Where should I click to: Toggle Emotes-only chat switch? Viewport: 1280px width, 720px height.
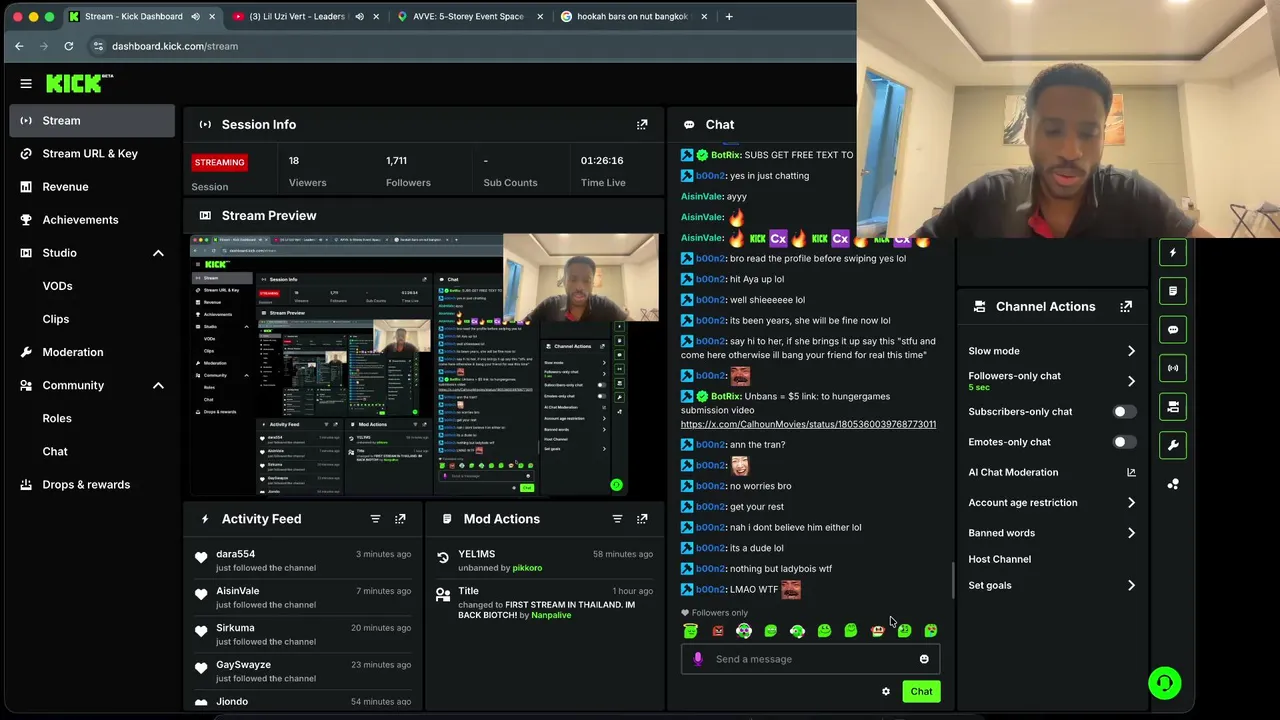pyautogui.click(x=1124, y=442)
